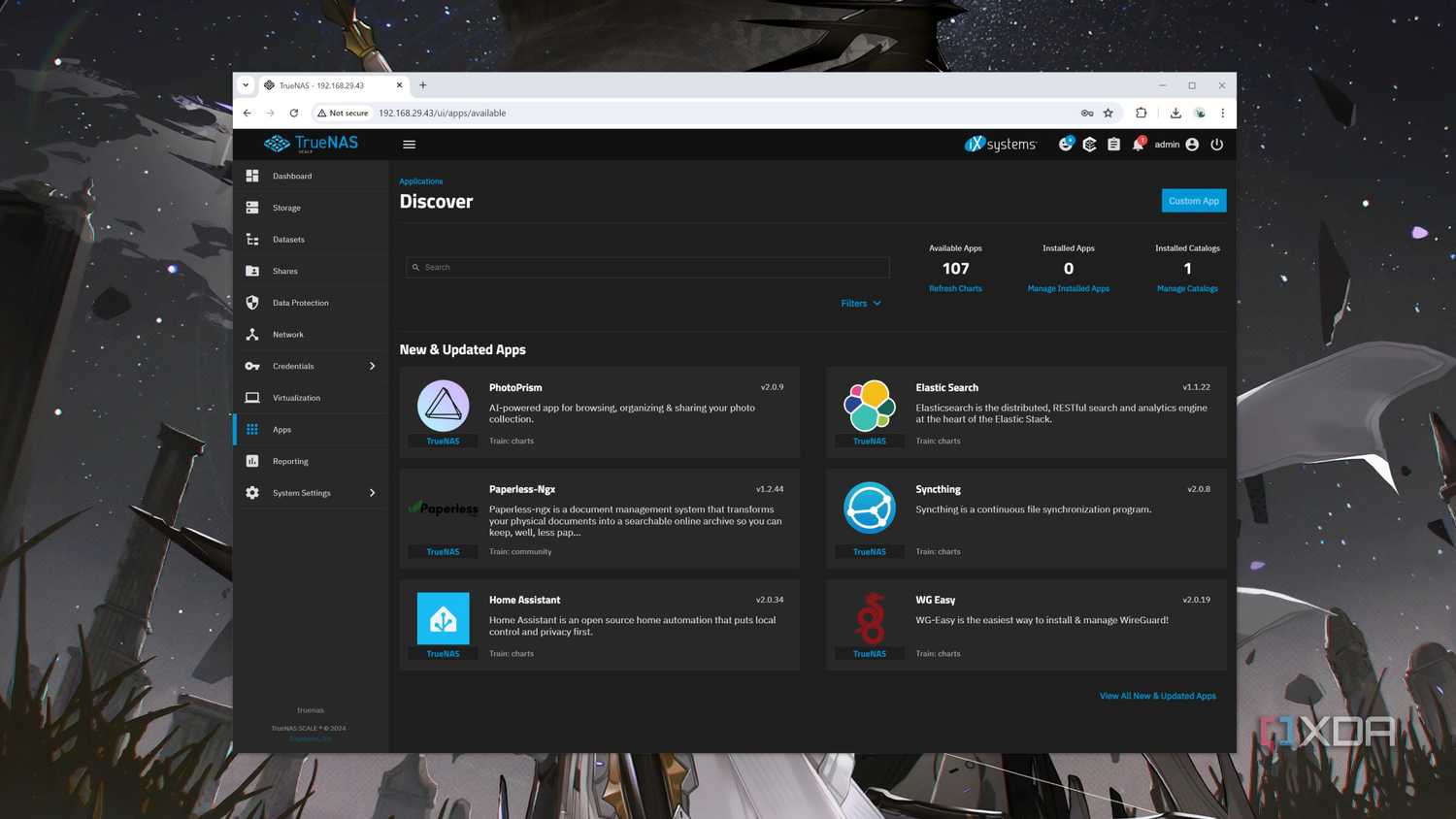1456x819 pixels.
Task: Go back in browser history
Action: (x=248, y=113)
